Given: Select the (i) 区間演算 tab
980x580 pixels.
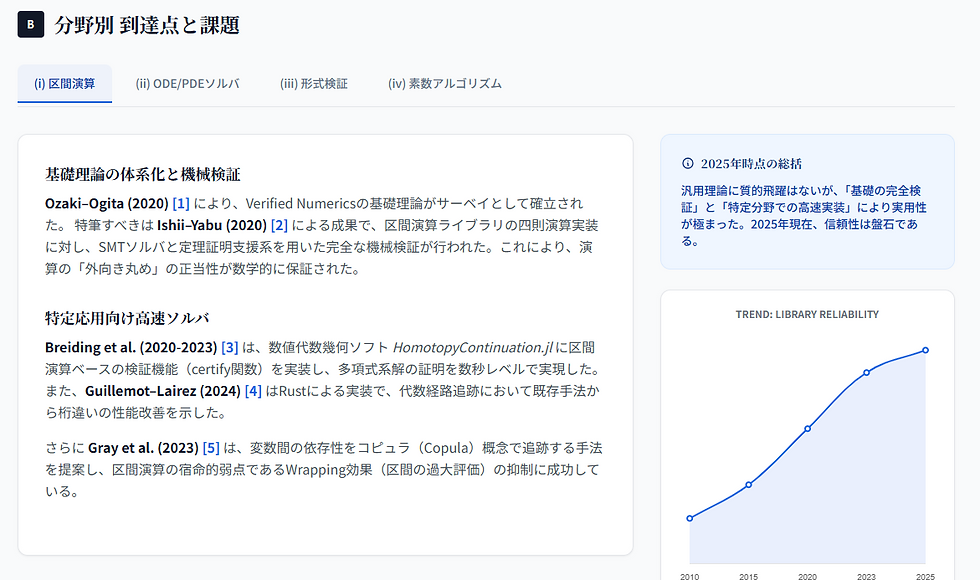Looking at the screenshot, I should point(64,84).
